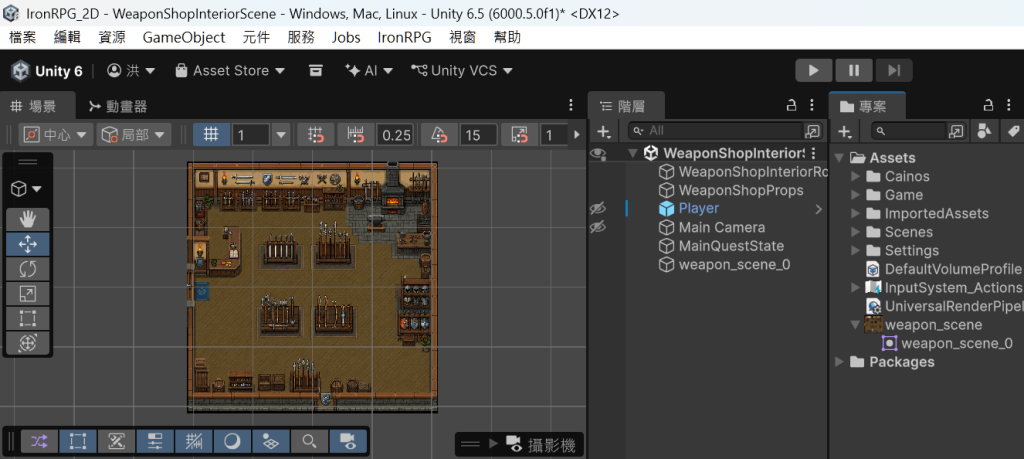The height and width of the screenshot is (459, 1024).
Task: Expand the Cainos folder
Action: coord(856,176)
